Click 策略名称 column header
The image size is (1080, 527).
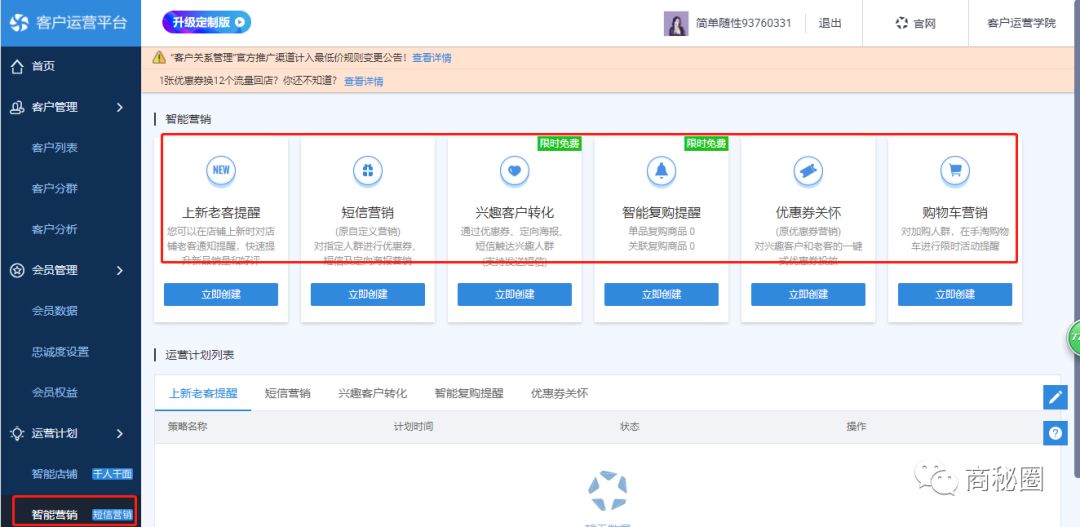point(187,426)
